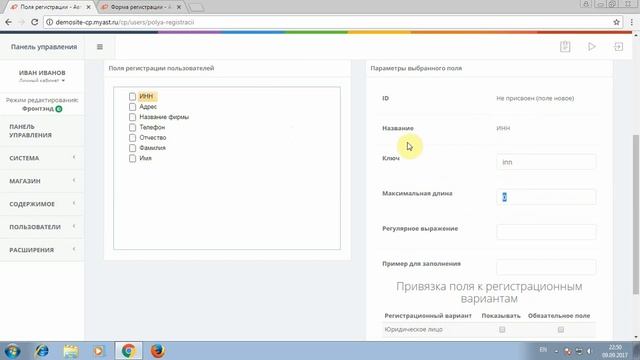The height and width of the screenshot is (360, 640).
Task: Click the green Фронтэнд mode indicator
Action: (59, 109)
